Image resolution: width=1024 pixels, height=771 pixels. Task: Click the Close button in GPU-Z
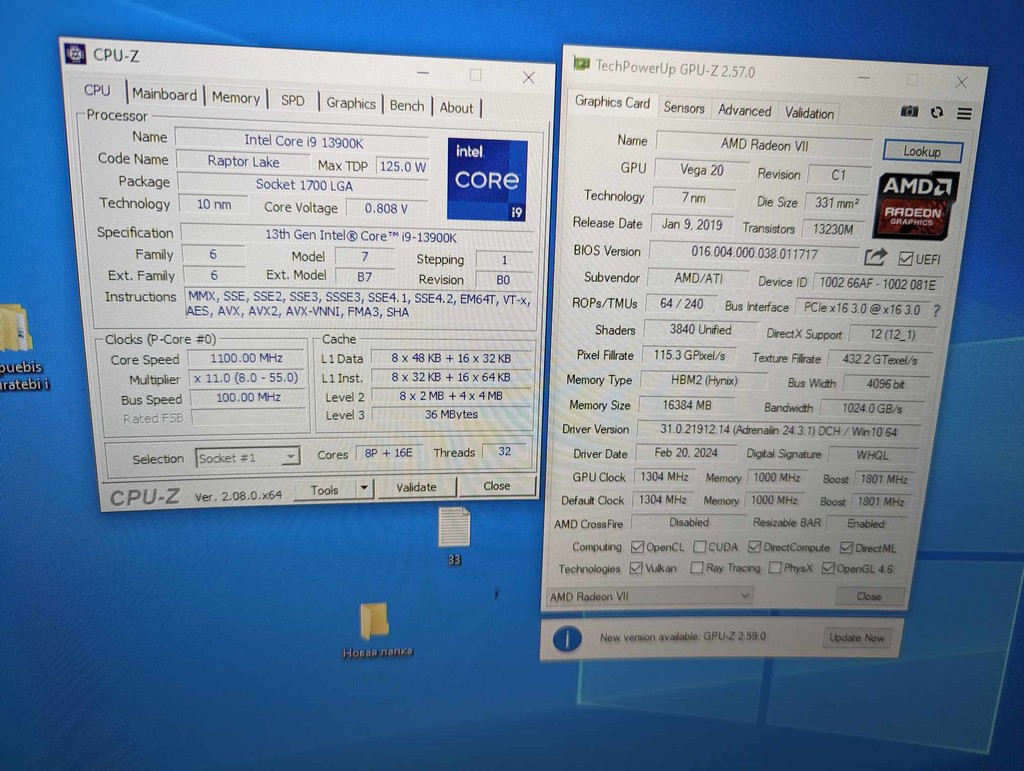click(869, 596)
